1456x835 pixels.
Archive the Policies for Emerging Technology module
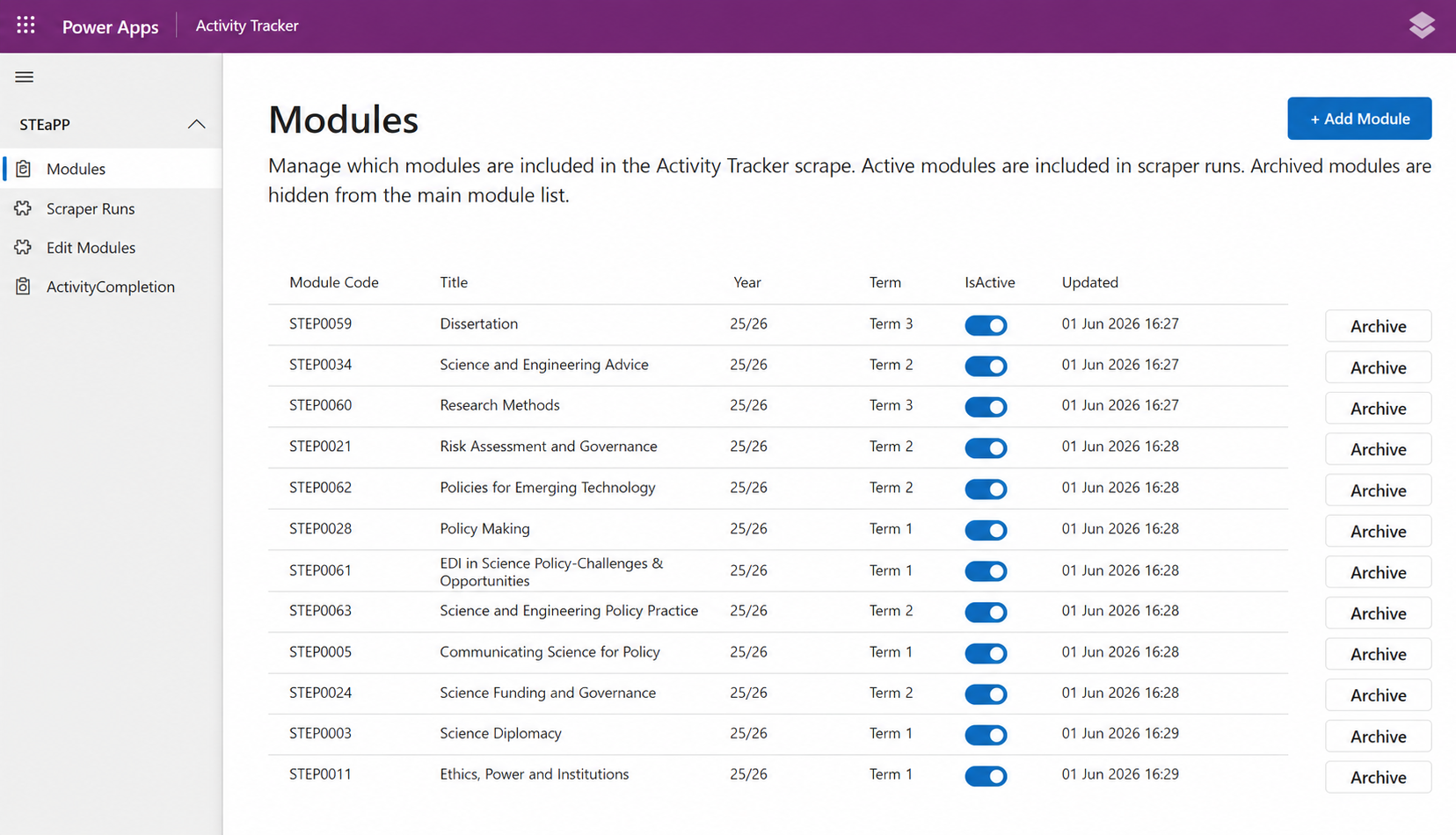pos(1378,490)
